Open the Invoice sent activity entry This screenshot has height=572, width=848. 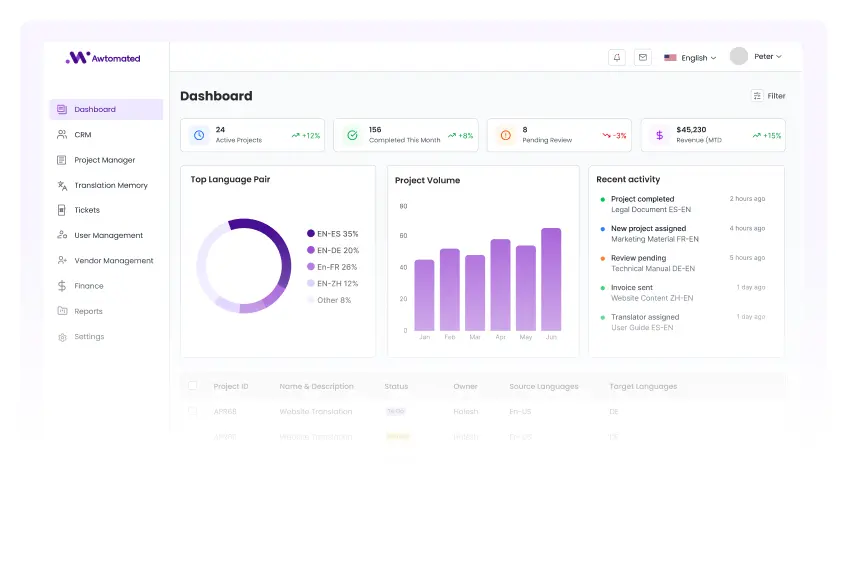tap(631, 288)
